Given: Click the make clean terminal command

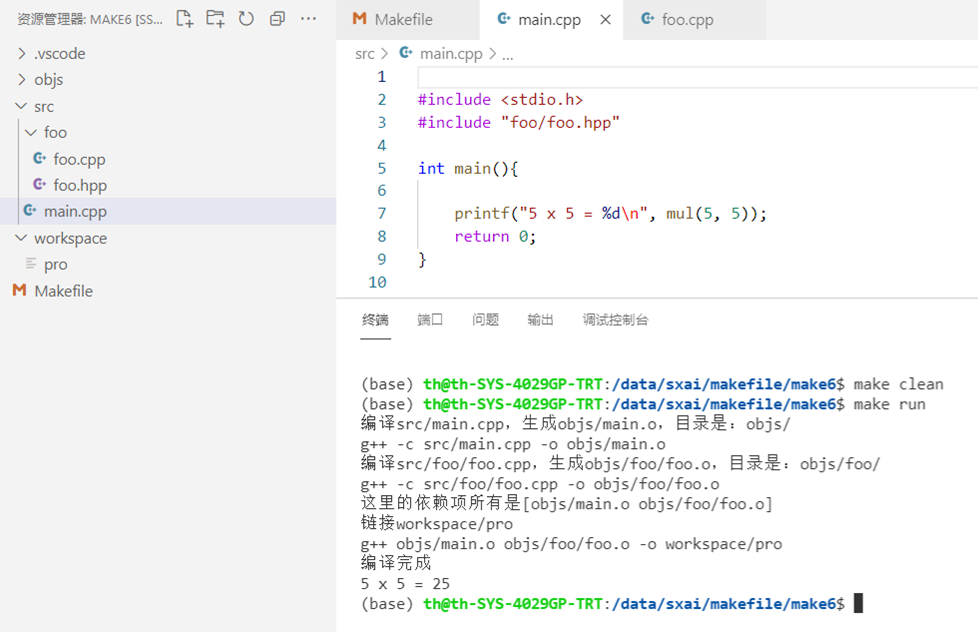Looking at the screenshot, I should [x=898, y=384].
